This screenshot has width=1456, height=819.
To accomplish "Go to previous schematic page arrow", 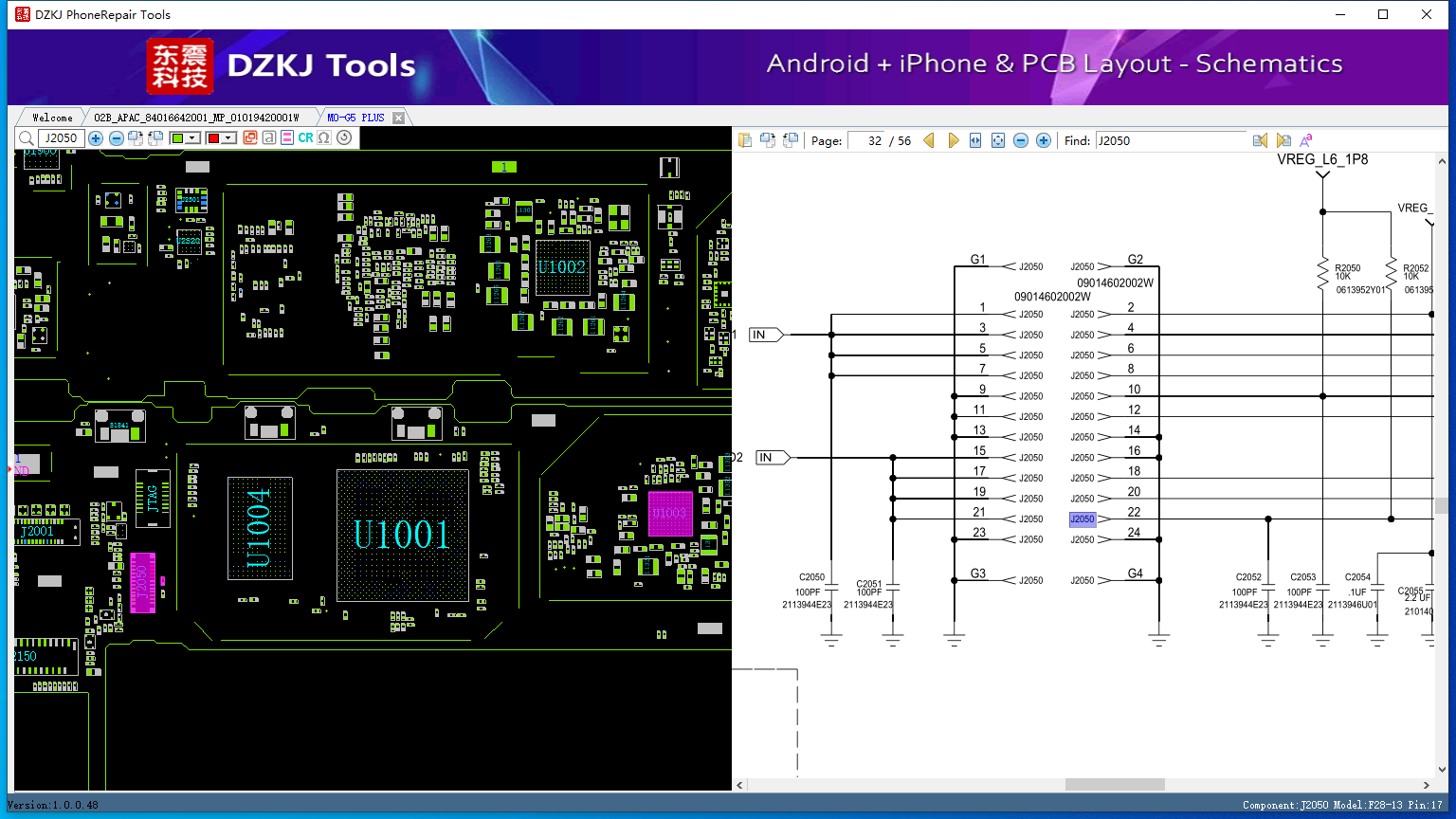I will click(x=929, y=140).
